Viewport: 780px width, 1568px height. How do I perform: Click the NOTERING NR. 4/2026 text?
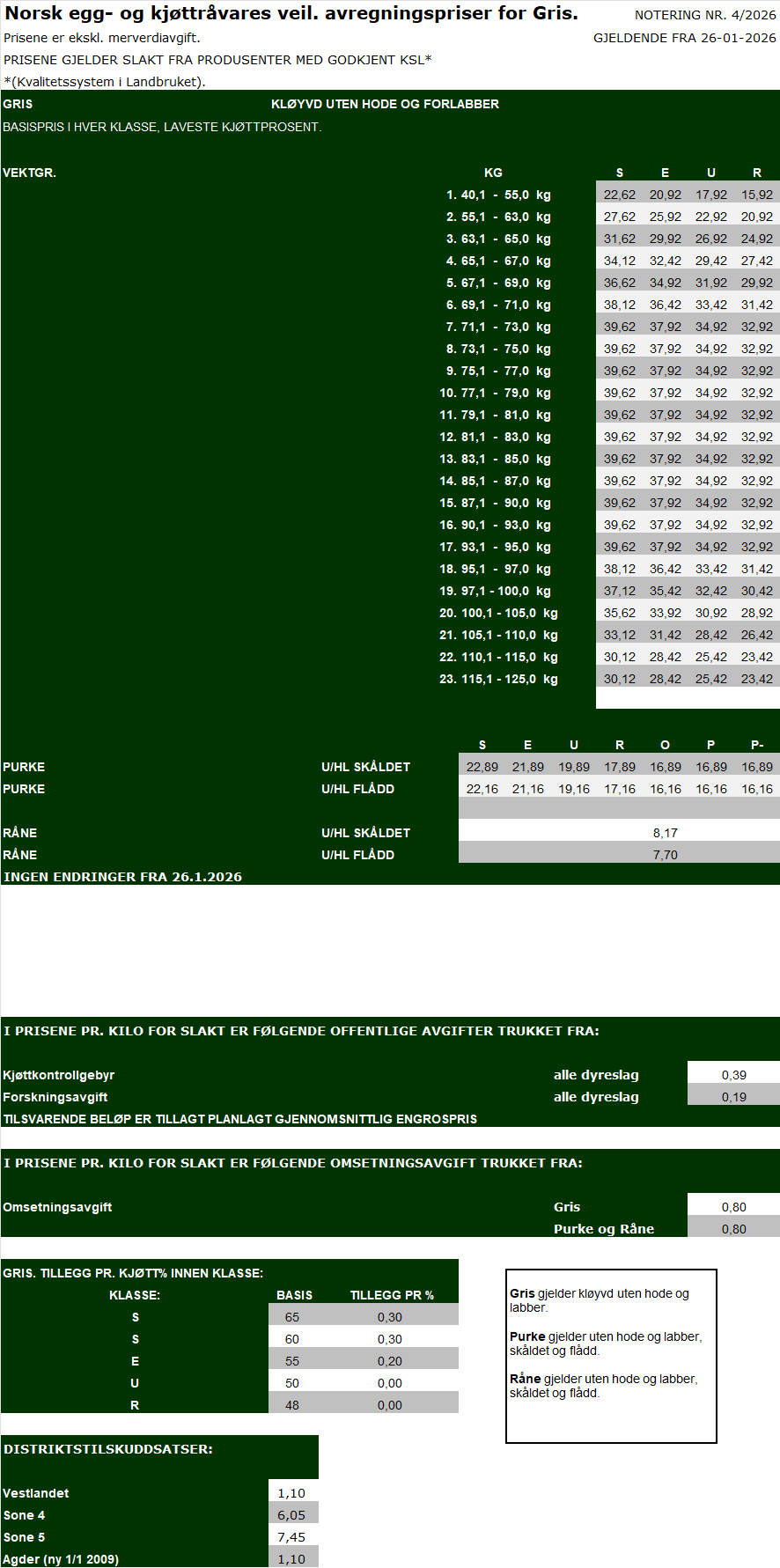coord(705,15)
